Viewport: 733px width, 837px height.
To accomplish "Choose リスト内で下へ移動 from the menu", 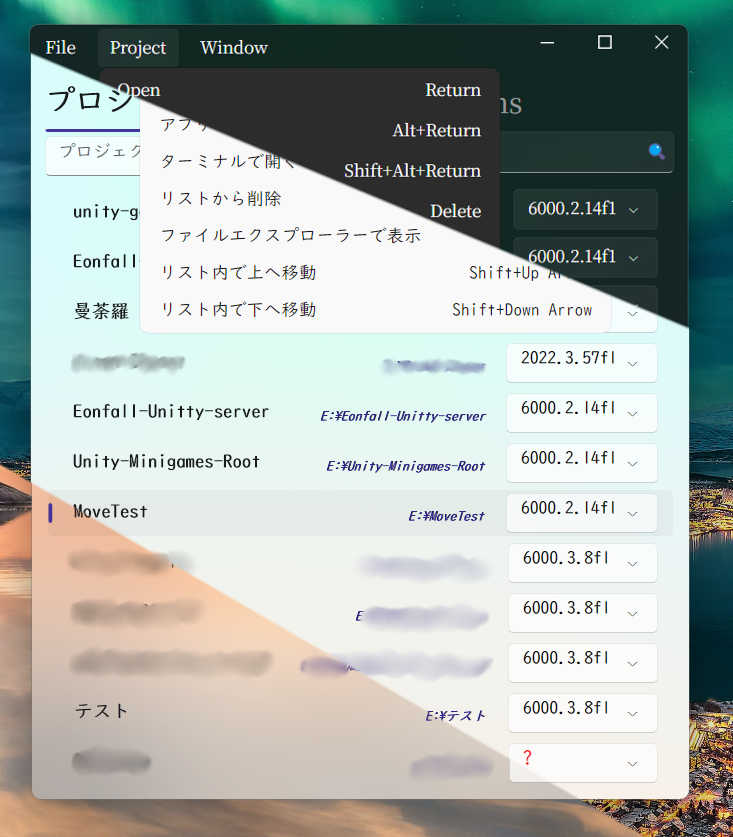I will 239,310.
